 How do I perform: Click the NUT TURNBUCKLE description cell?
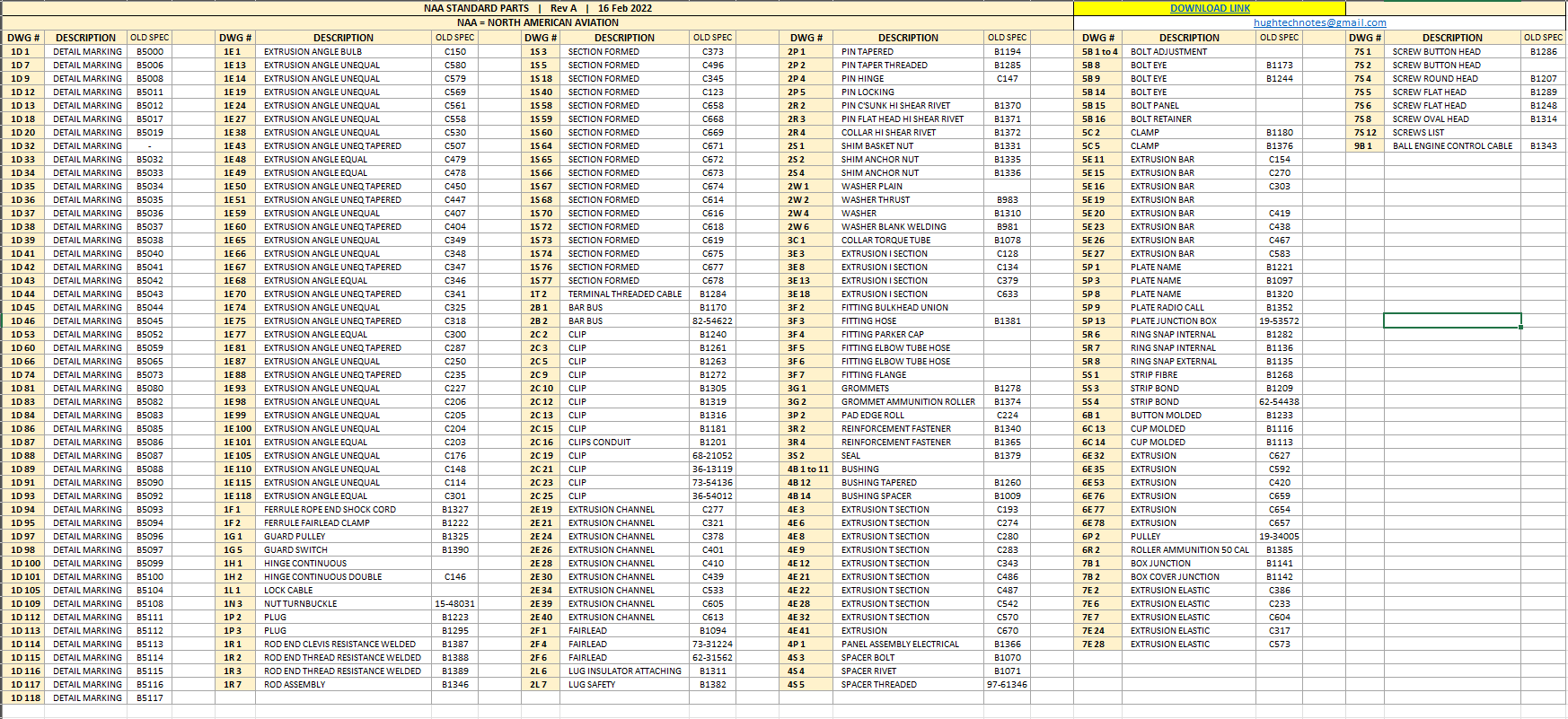click(300, 603)
